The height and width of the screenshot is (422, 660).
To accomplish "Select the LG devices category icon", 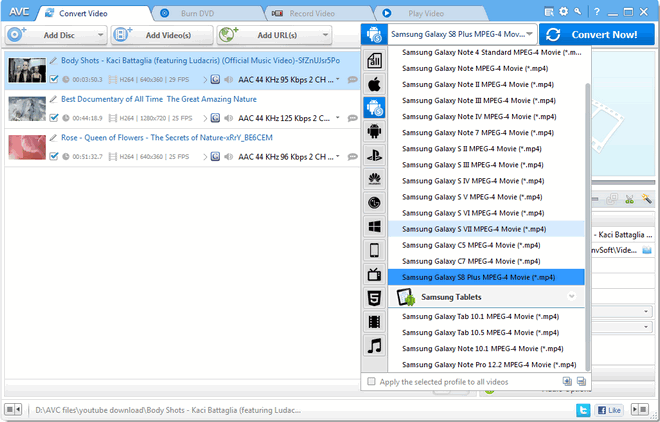I will click(374, 203).
